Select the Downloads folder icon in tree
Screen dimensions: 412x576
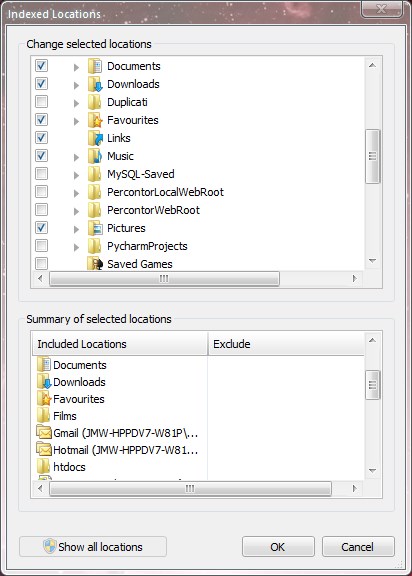click(x=95, y=84)
